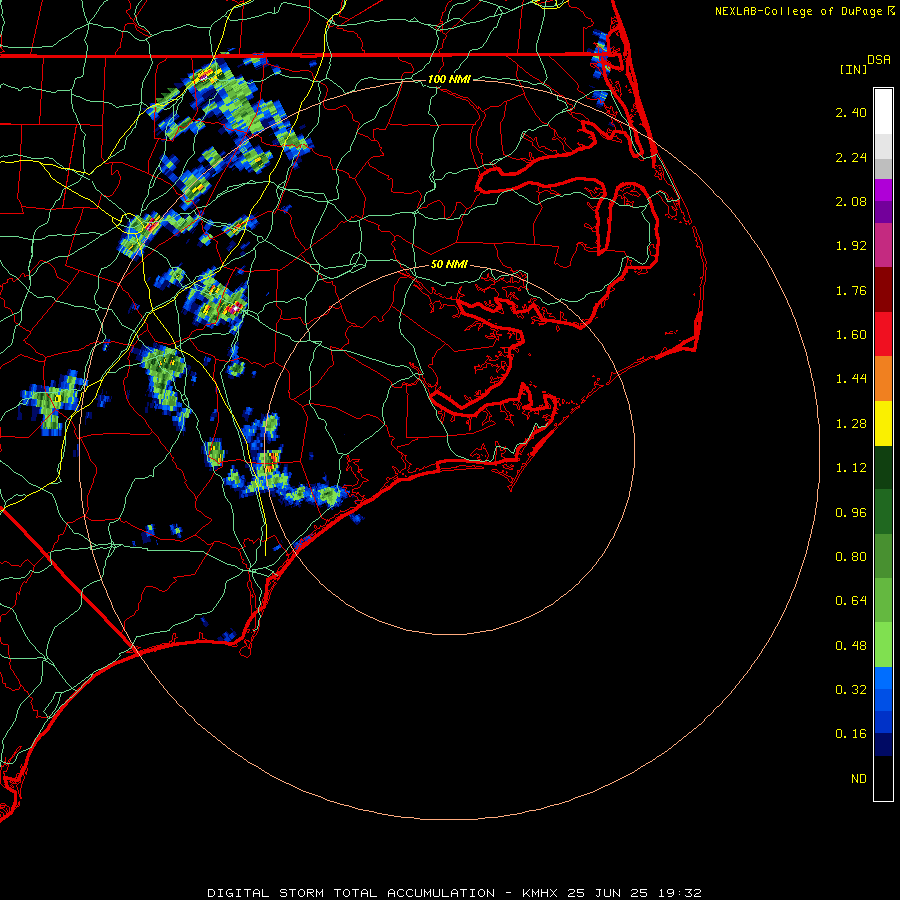Pick the light green swatch beside 0.48
The height and width of the screenshot is (900, 900).
tap(883, 645)
